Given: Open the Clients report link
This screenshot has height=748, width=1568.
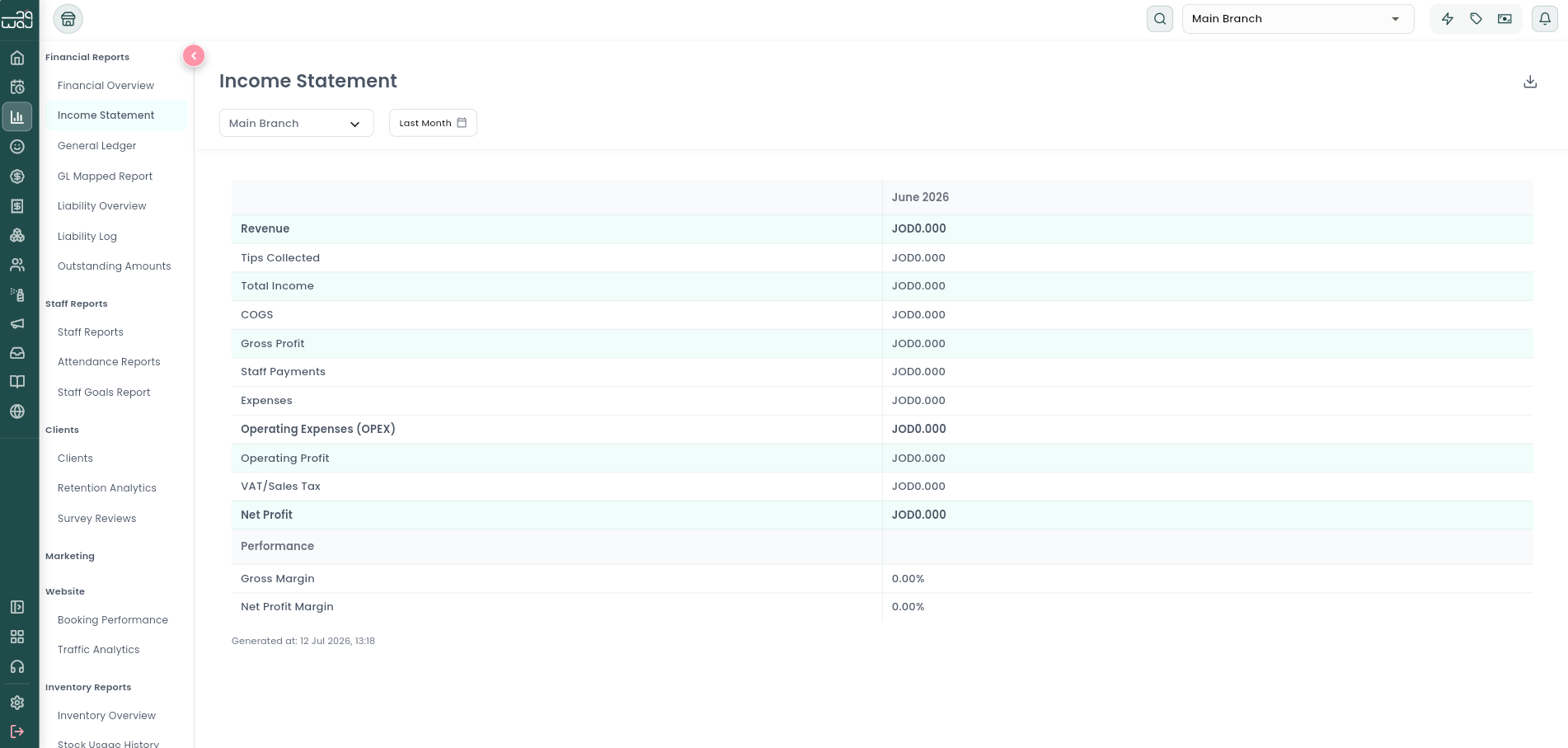Looking at the screenshot, I should [75, 459].
